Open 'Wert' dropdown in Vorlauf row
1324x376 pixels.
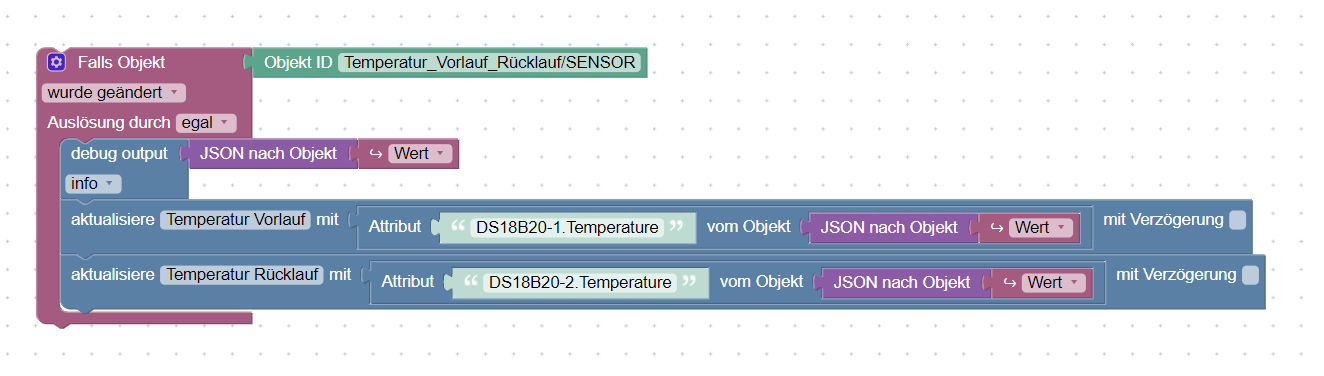[x=1041, y=228]
